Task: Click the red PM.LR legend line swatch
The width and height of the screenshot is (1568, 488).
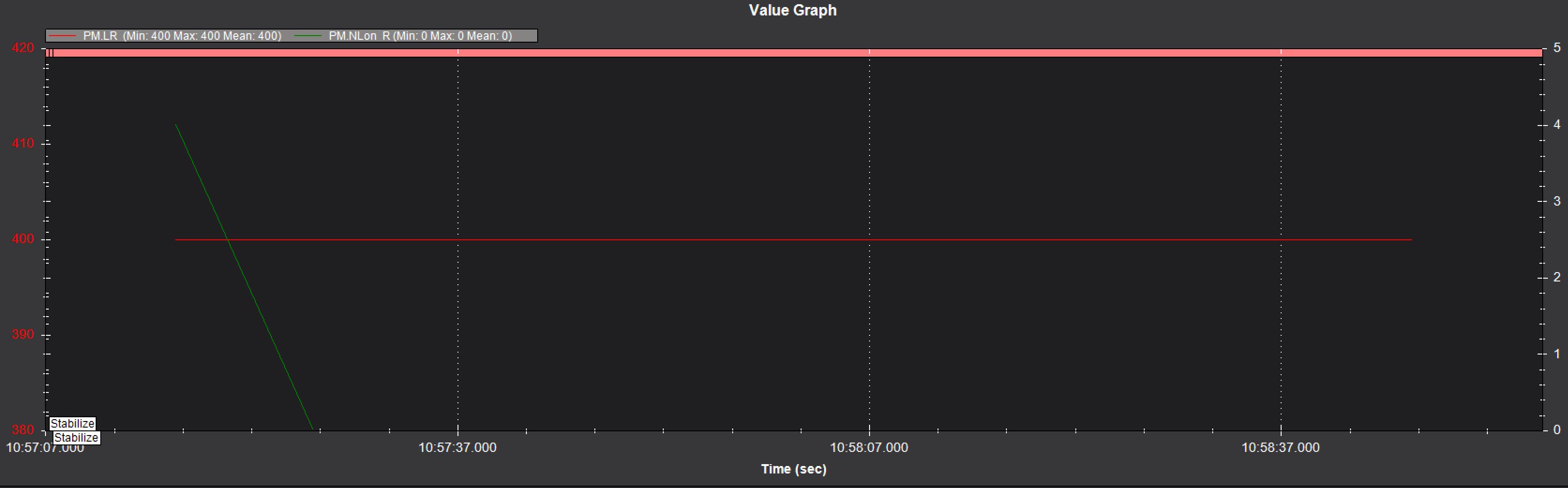Action: pos(62,36)
